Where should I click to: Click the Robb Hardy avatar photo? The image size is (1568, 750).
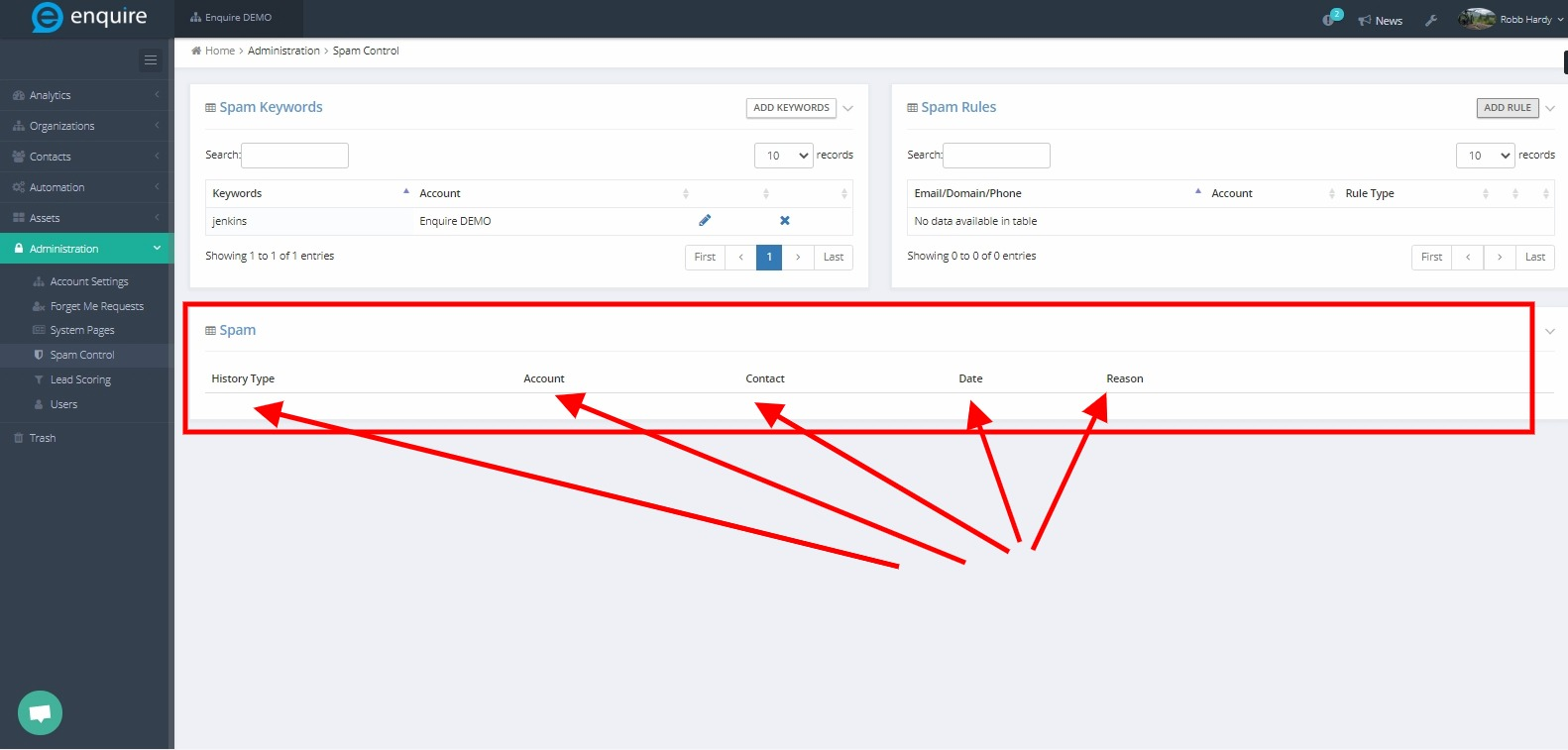[x=1477, y=19]
